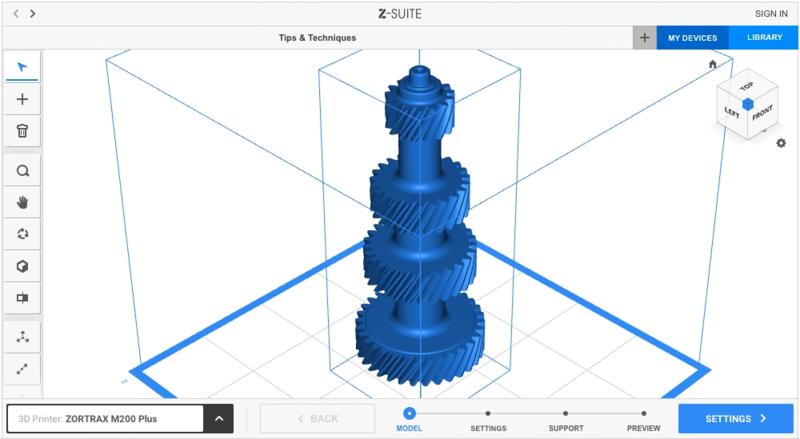Reset view using the home icon
800x439 pixels.
coord(713,64)
